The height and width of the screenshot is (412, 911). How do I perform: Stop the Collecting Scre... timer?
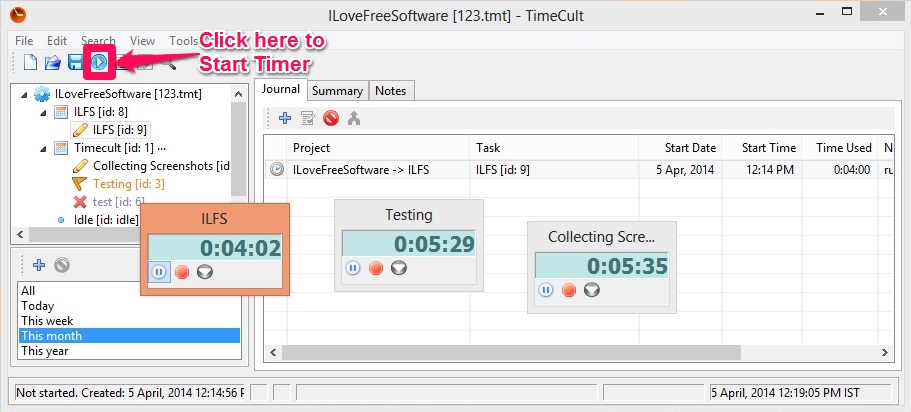(x=569, y=289)
